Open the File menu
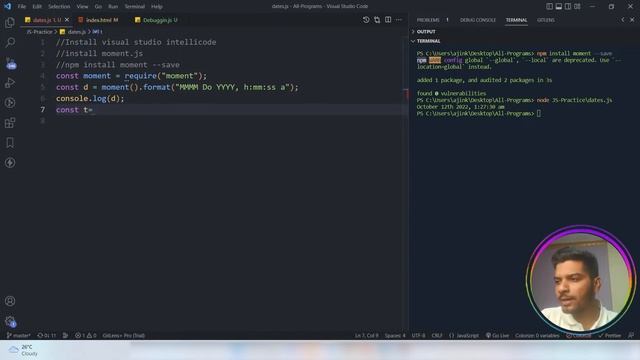Image resolution: width=640 pixels, height=360 pixels. tap(22, 6)
